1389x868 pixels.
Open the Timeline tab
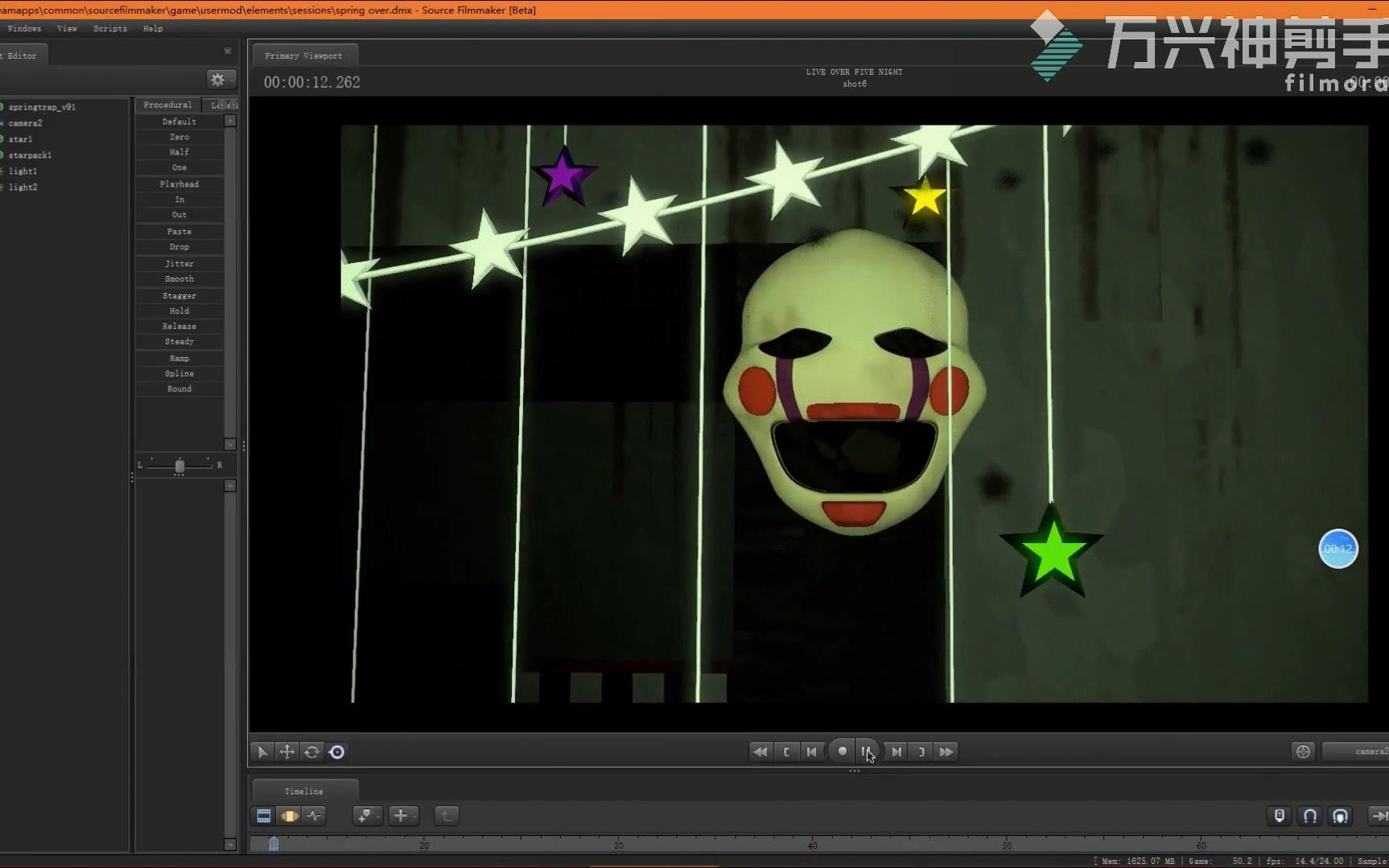tap(303, 791)
